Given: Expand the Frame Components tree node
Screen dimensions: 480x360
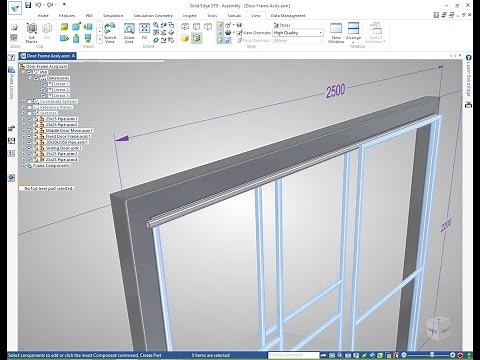Looking at the screenshot, I should [23, 166].
